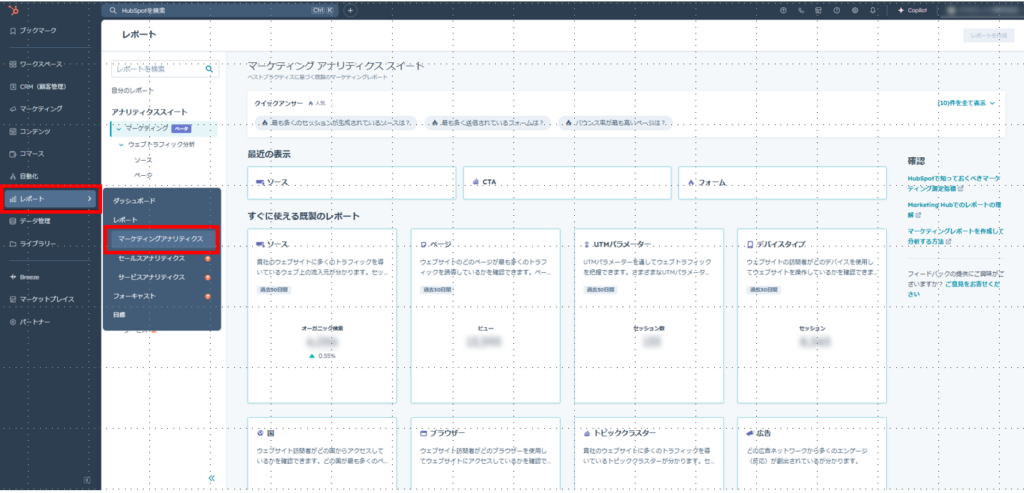Open the 広告 report card
1024x493 pixels.
812,455
